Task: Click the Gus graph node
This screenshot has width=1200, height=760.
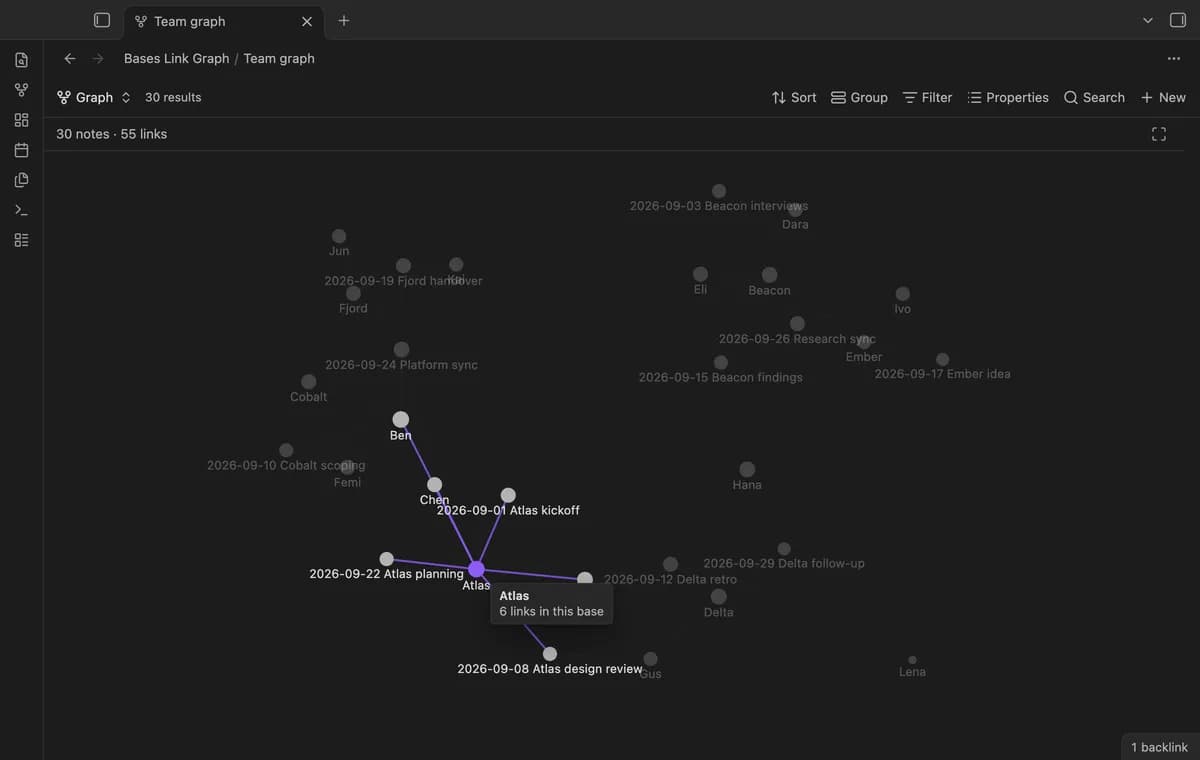Action: tap(650, 659)
